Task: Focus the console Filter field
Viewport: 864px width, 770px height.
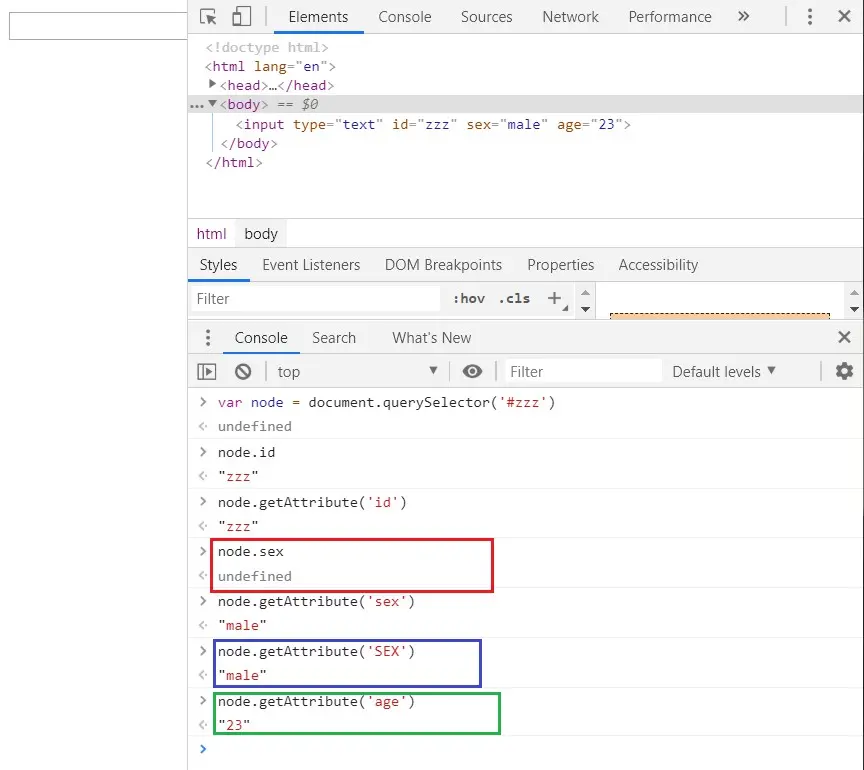Action: pyautogui.click(x=583, y=371)
